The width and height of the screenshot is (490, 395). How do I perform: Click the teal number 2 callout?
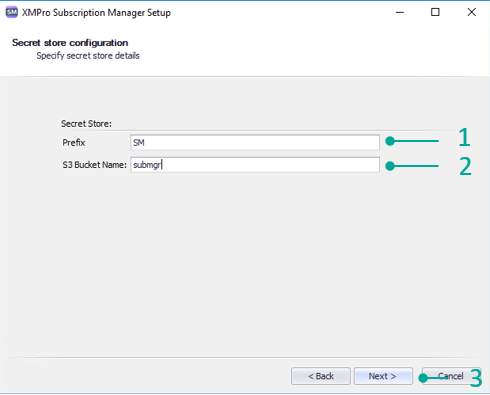point(465,166)
